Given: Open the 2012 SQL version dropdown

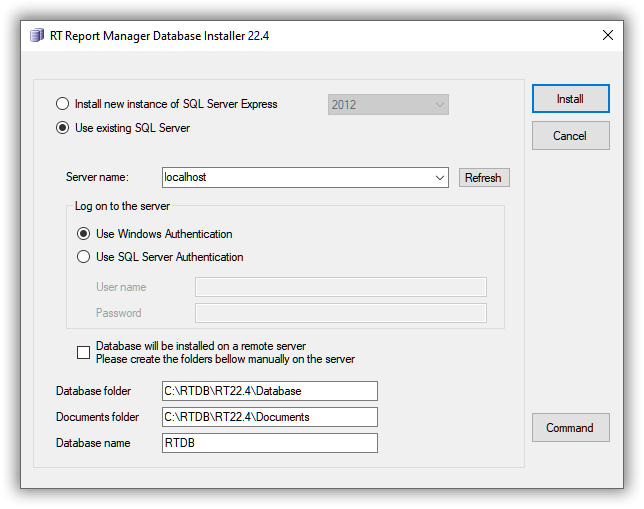Looking at the screenshot, I should point(388,105).
